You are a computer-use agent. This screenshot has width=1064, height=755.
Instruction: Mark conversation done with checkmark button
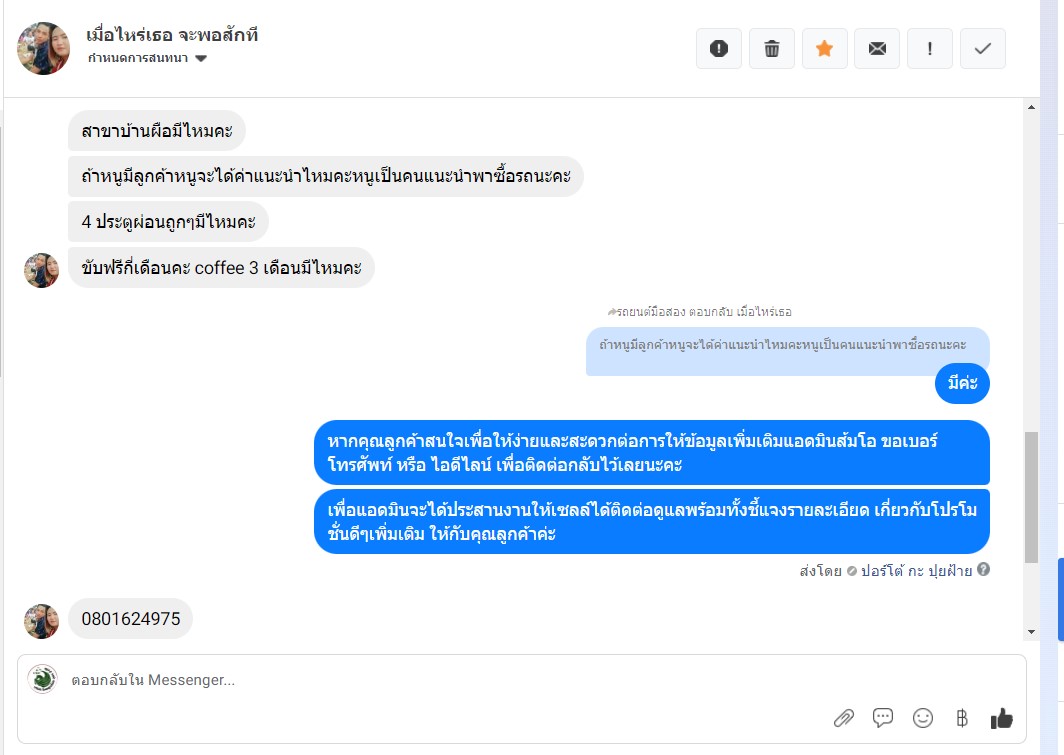[x=983, y=49]
